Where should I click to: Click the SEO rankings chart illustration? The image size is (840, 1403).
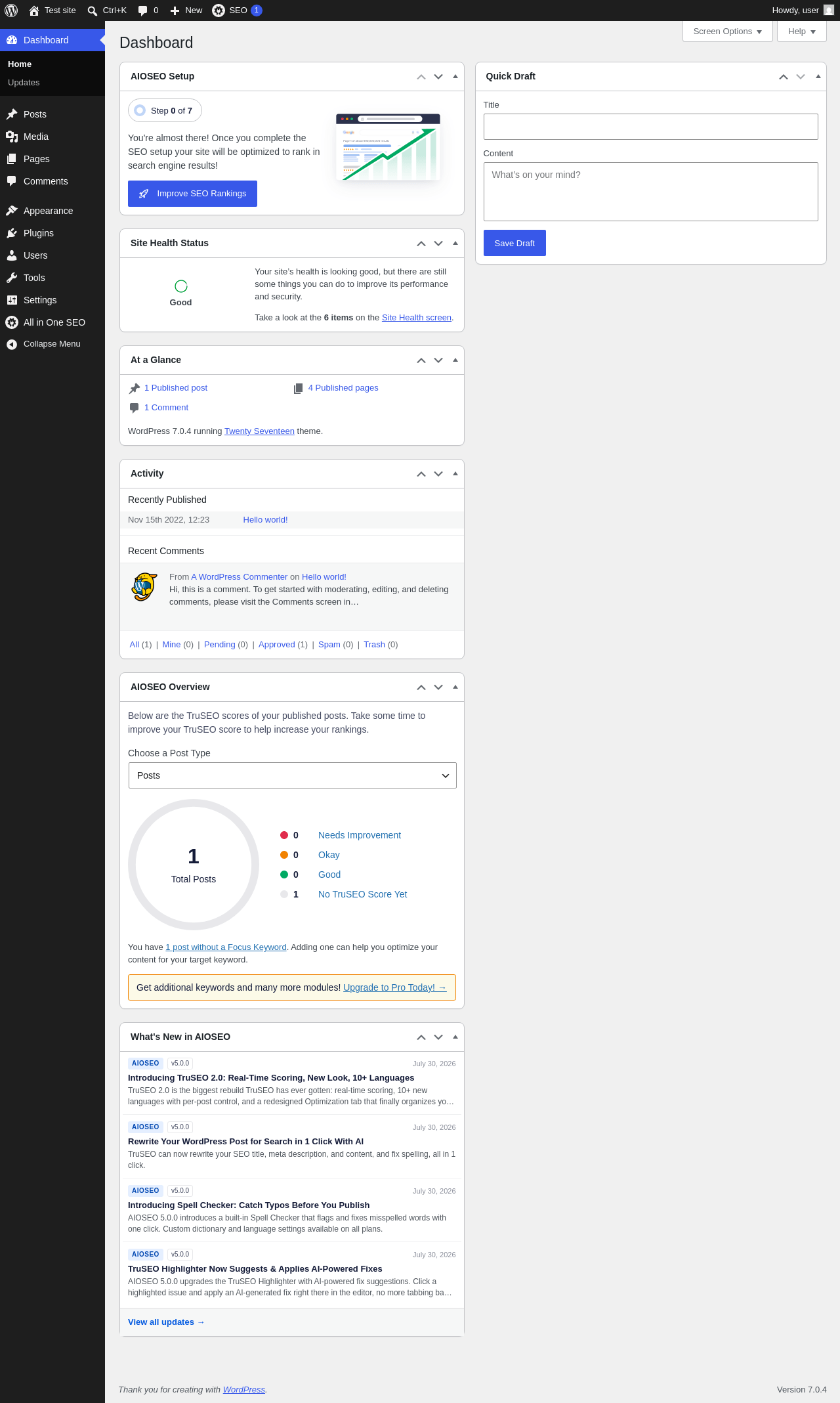point(388,147)
